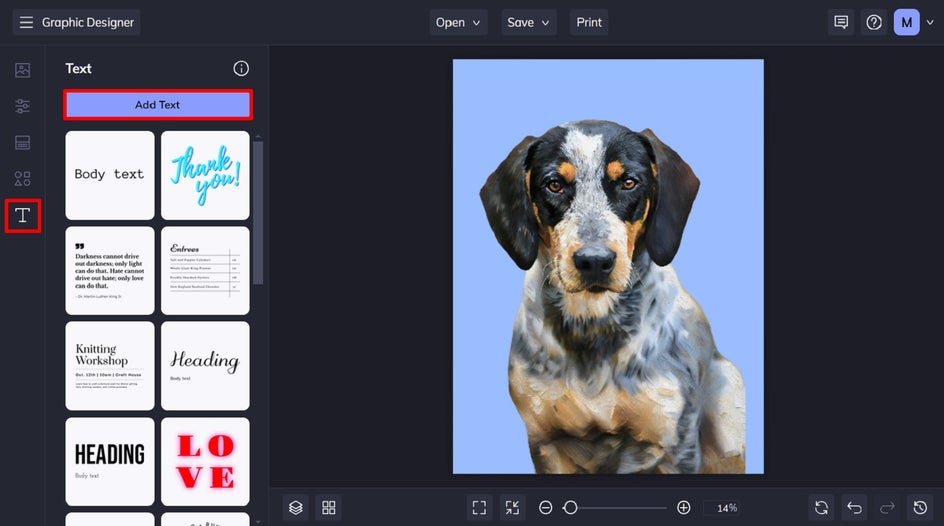Zoom in with the plus icon

coord(683,507)
